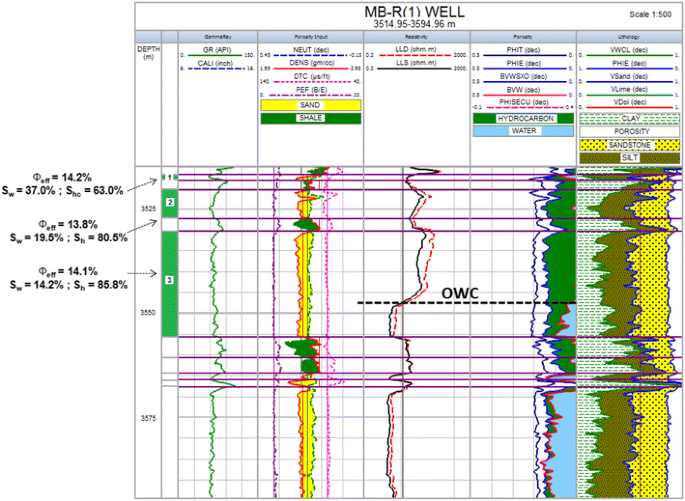The height and width of the screenshot is (501, 685).
Task: Open the Lithology track header
Action: 629,37
